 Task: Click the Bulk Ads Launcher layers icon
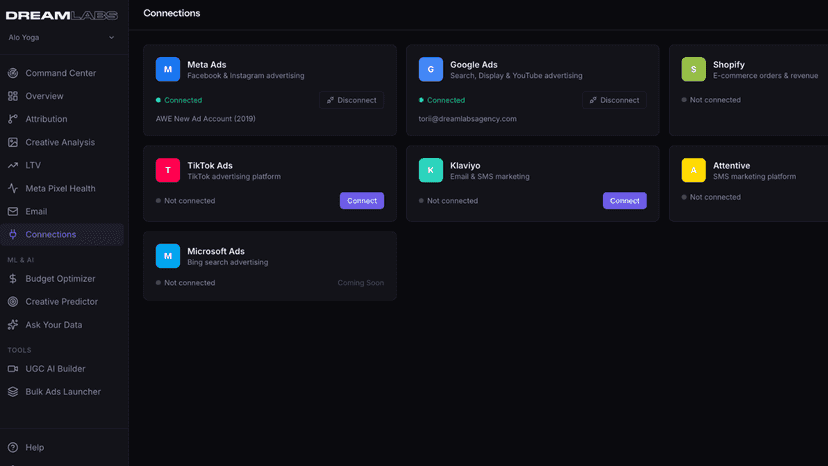point(13,392)
